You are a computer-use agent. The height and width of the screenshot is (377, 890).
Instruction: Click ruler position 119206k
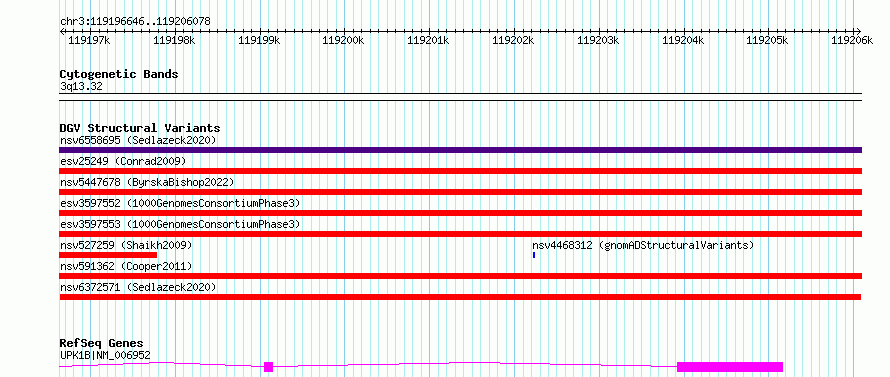pos(852,40)
